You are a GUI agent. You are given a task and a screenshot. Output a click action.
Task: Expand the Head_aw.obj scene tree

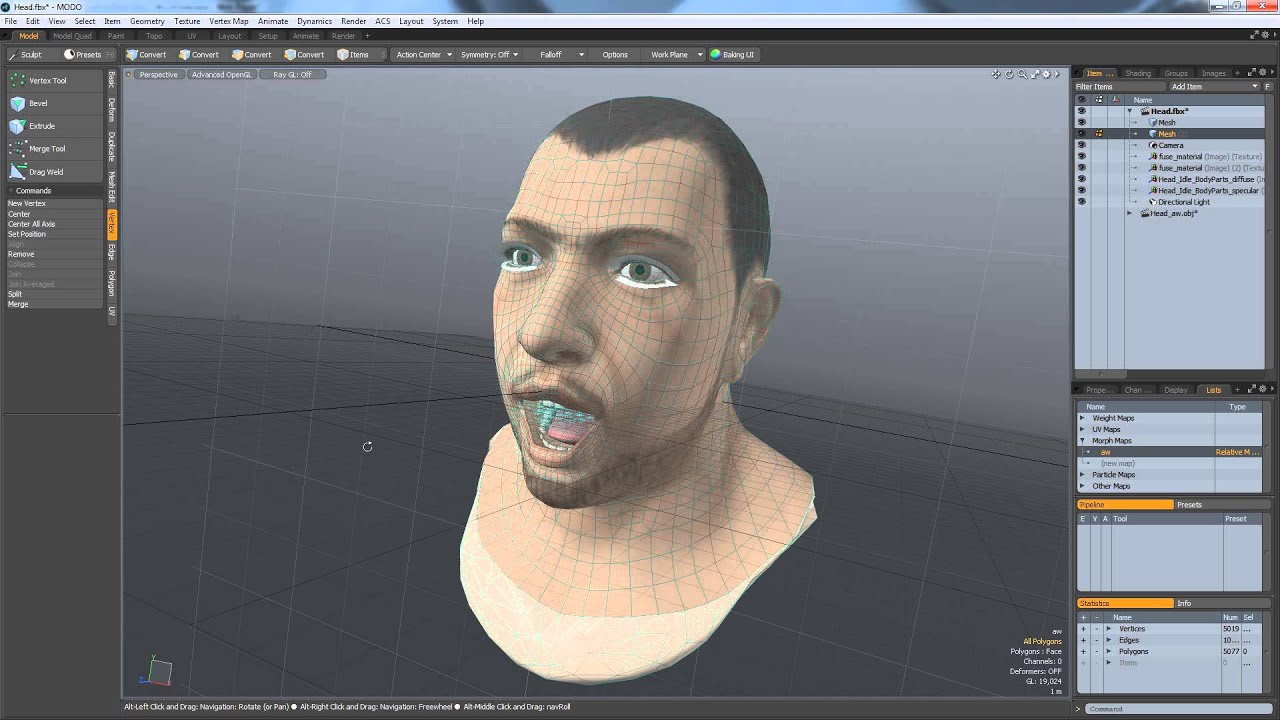tap(1130, 213)
